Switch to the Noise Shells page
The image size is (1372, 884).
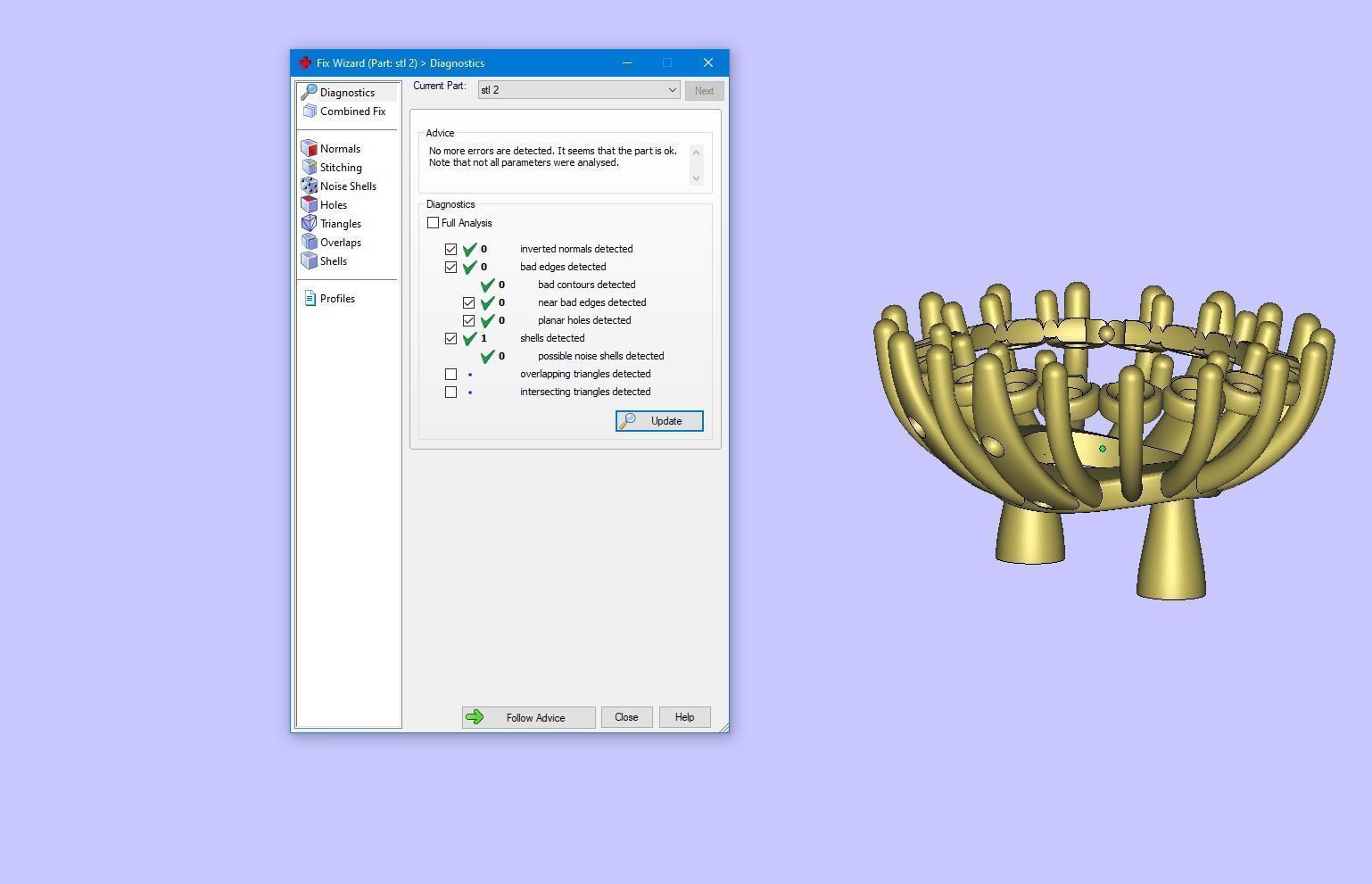(348, 186)
